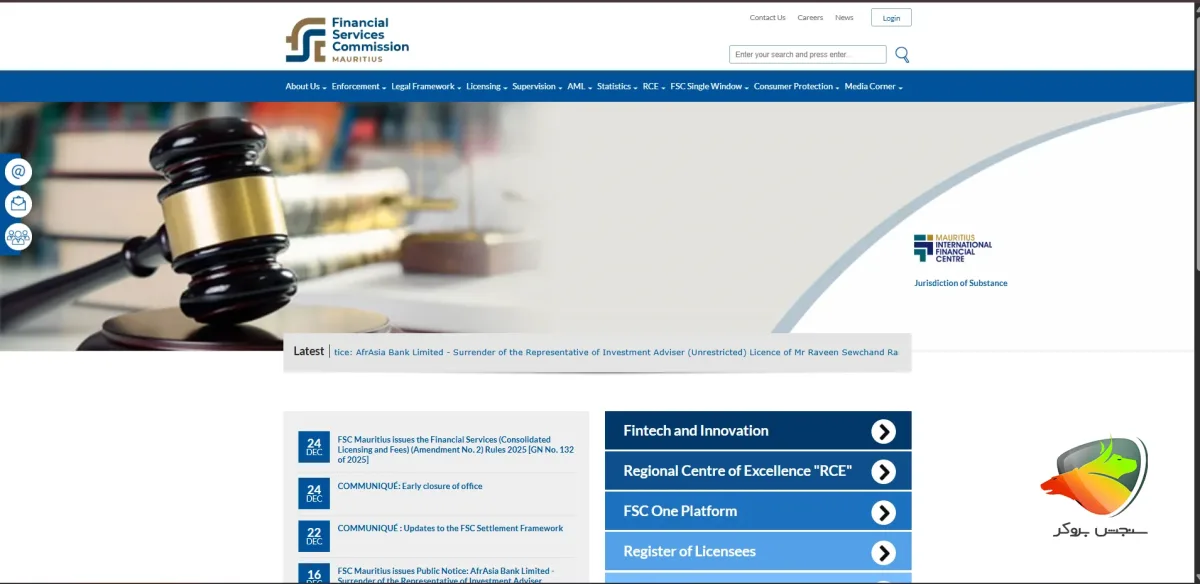1200x584 pixels.
Task: Open COMMUNIQUÉ: Early closure of office
Action: pyautogui.click(x=410, y=486)
